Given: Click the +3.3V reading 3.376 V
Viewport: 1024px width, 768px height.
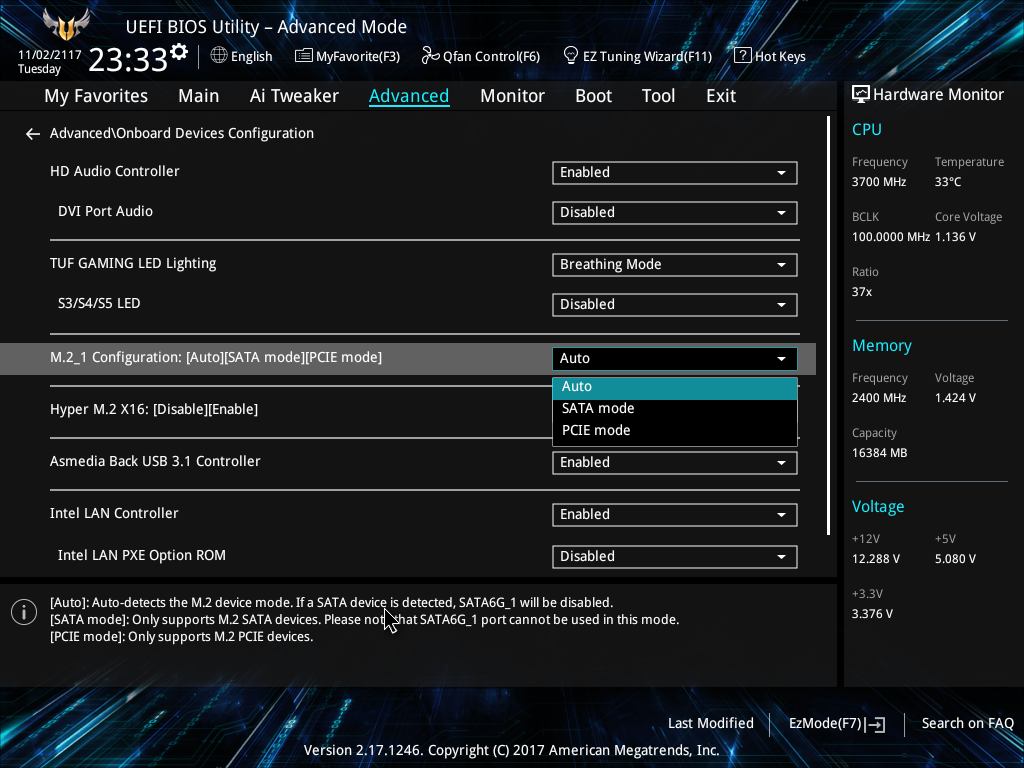Looking at the screenshot, I should [x=872, y=614].
